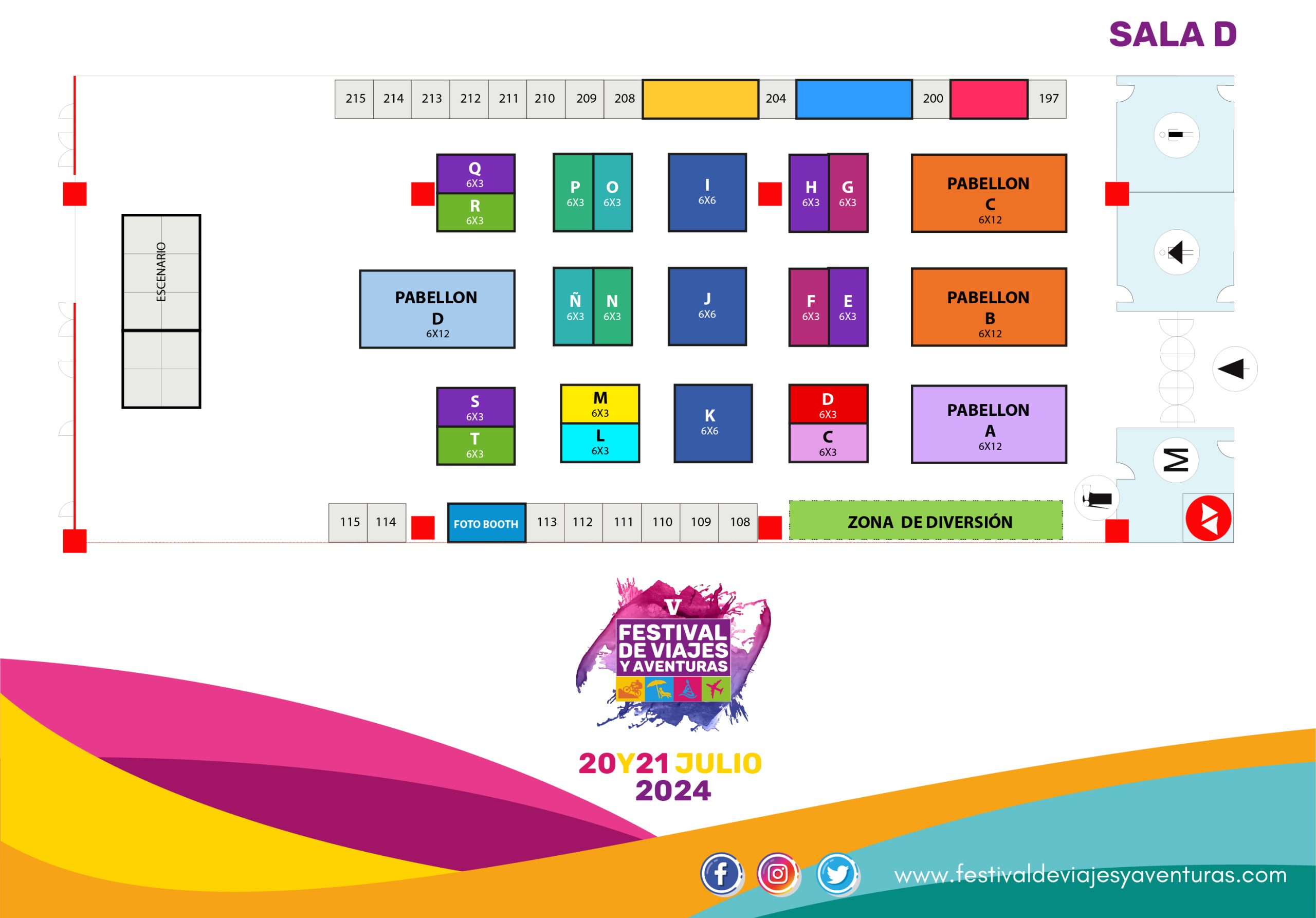Click the Festival de Viajes y Aventuras logo

tap(673, 655)
